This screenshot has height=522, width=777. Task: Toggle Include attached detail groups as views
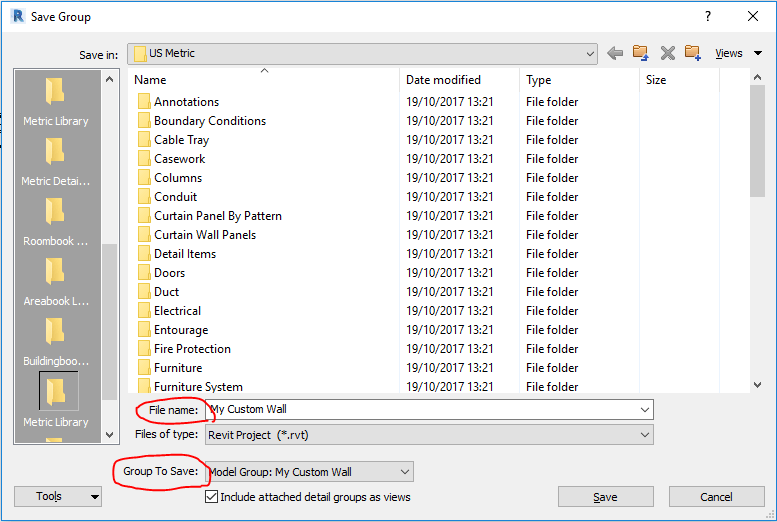pos(212,497)
